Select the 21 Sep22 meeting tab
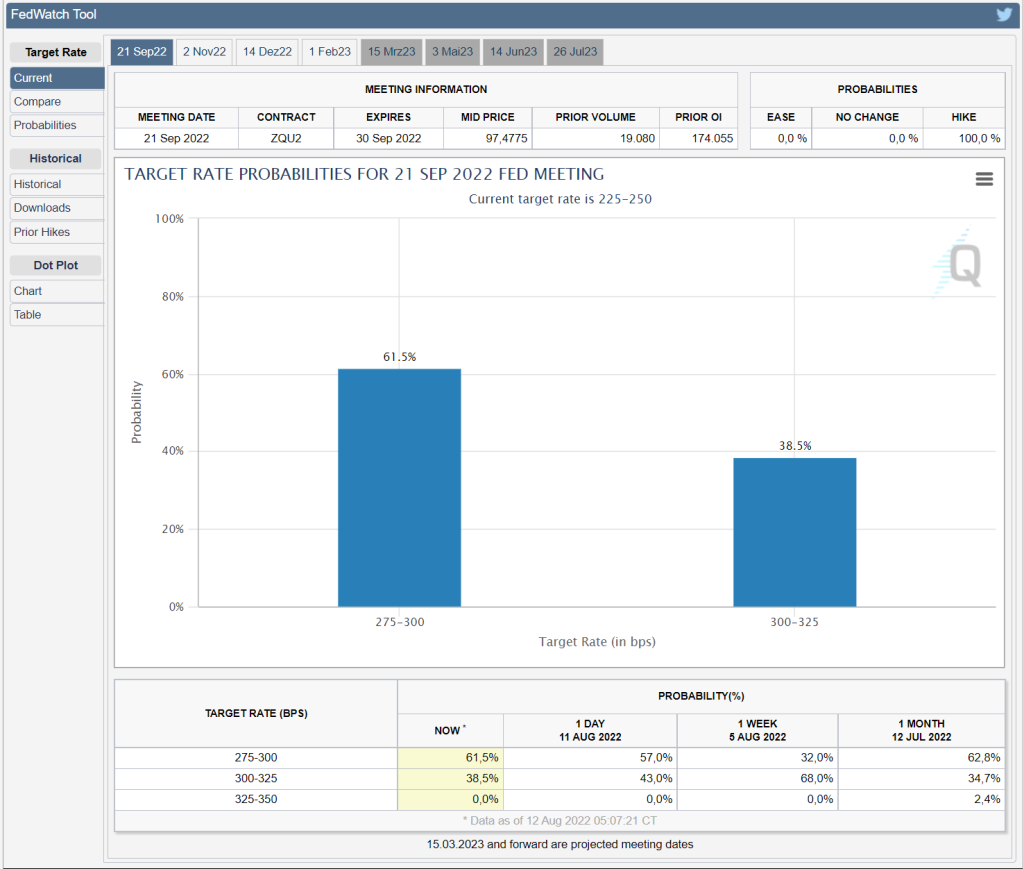Screen dimensions: 1024x869 tap(141, 52)
